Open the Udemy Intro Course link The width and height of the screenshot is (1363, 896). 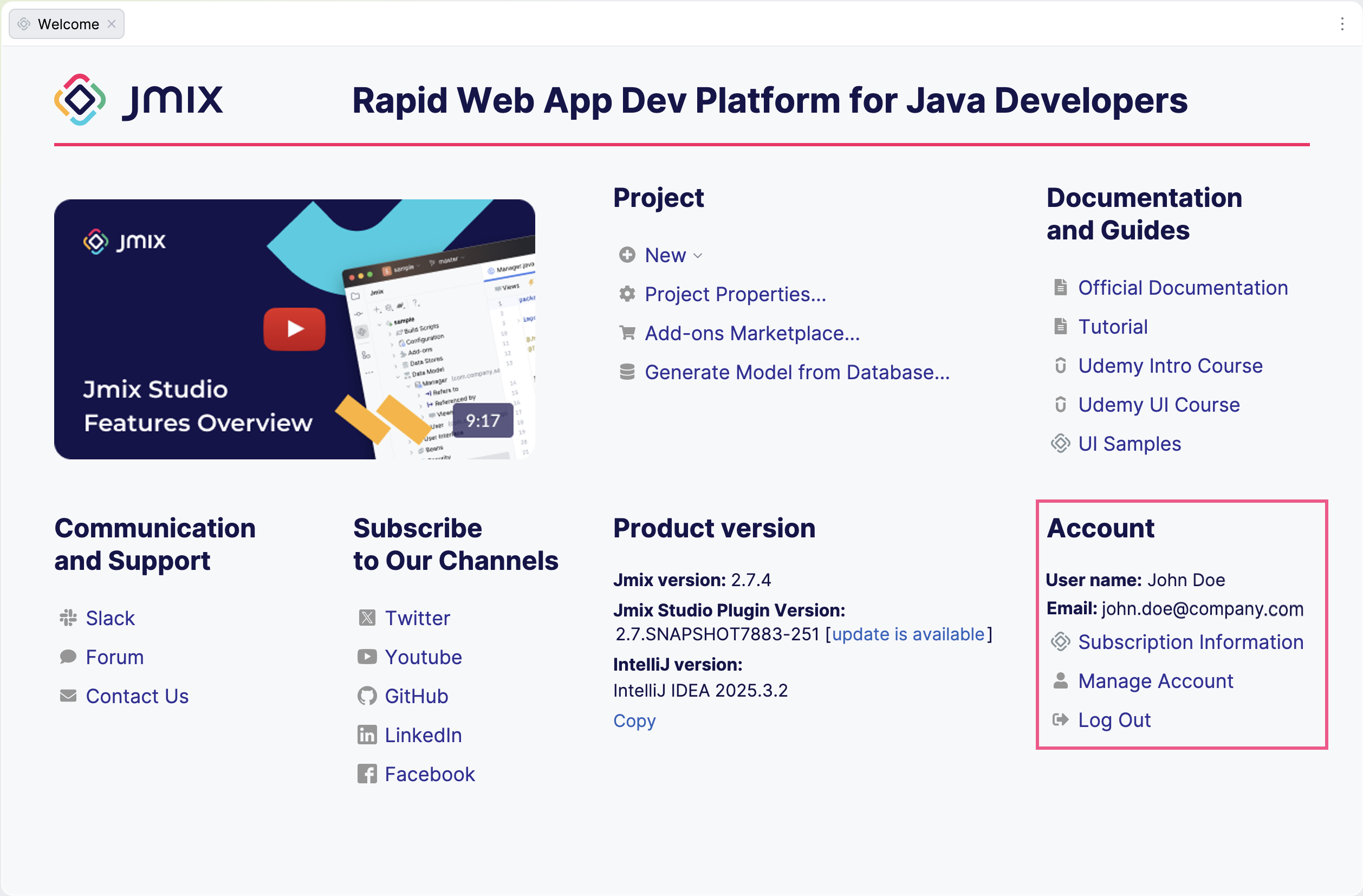coord(1170,365)
